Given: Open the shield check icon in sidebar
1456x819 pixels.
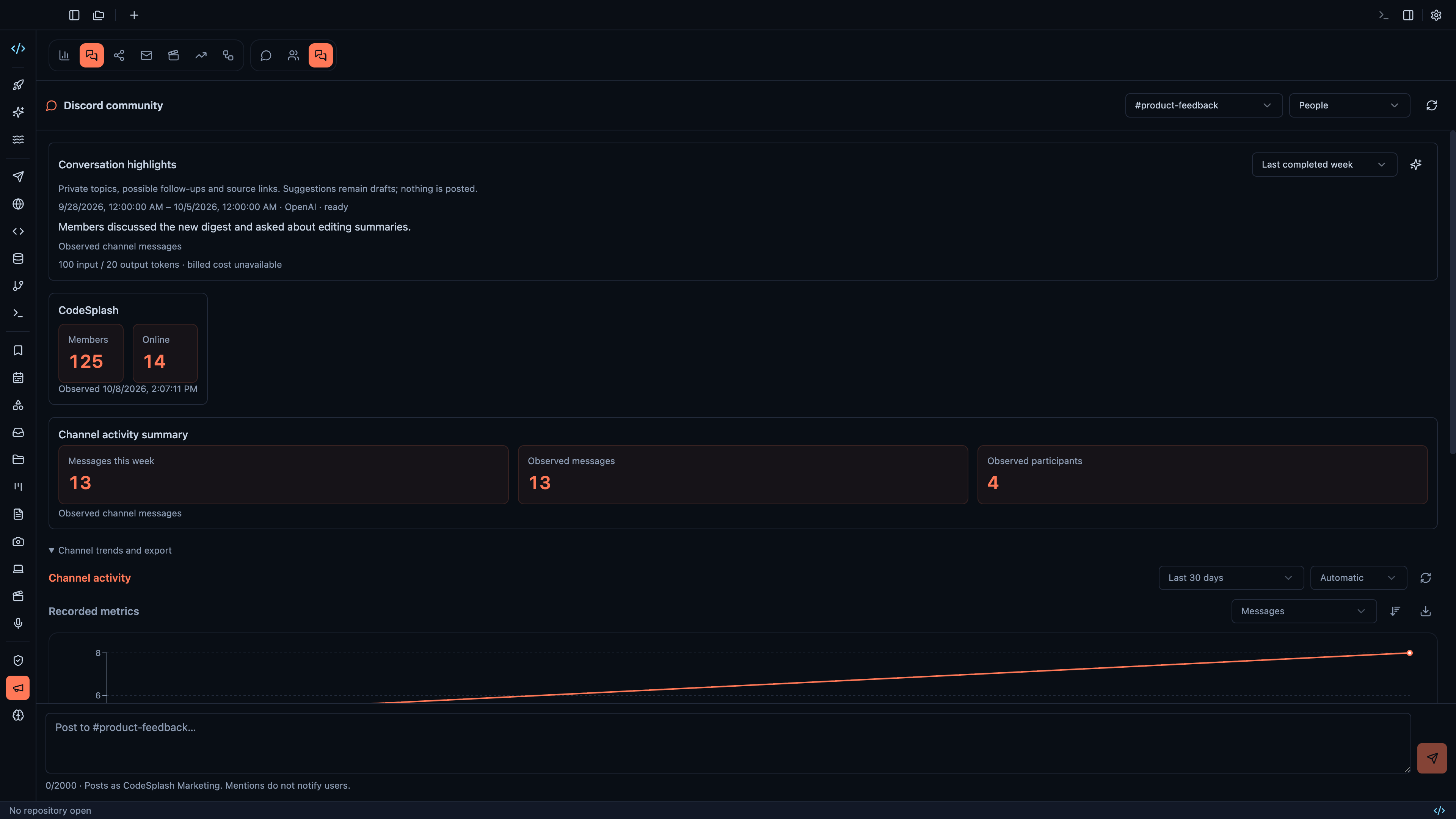Looking at the screenshot, I should click(x=18, y=661).
